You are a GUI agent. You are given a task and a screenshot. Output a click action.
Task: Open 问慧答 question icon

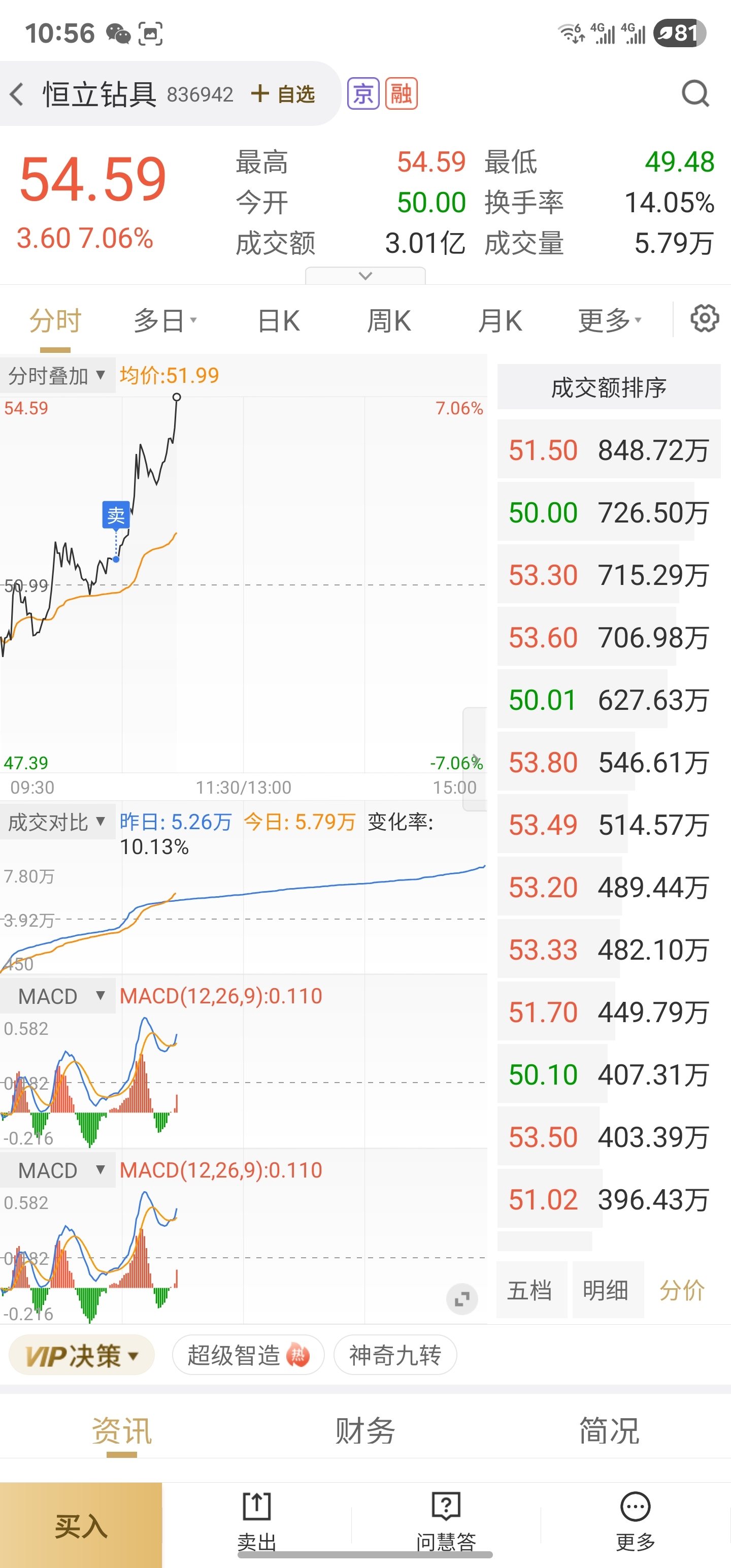coord(446,1507)
